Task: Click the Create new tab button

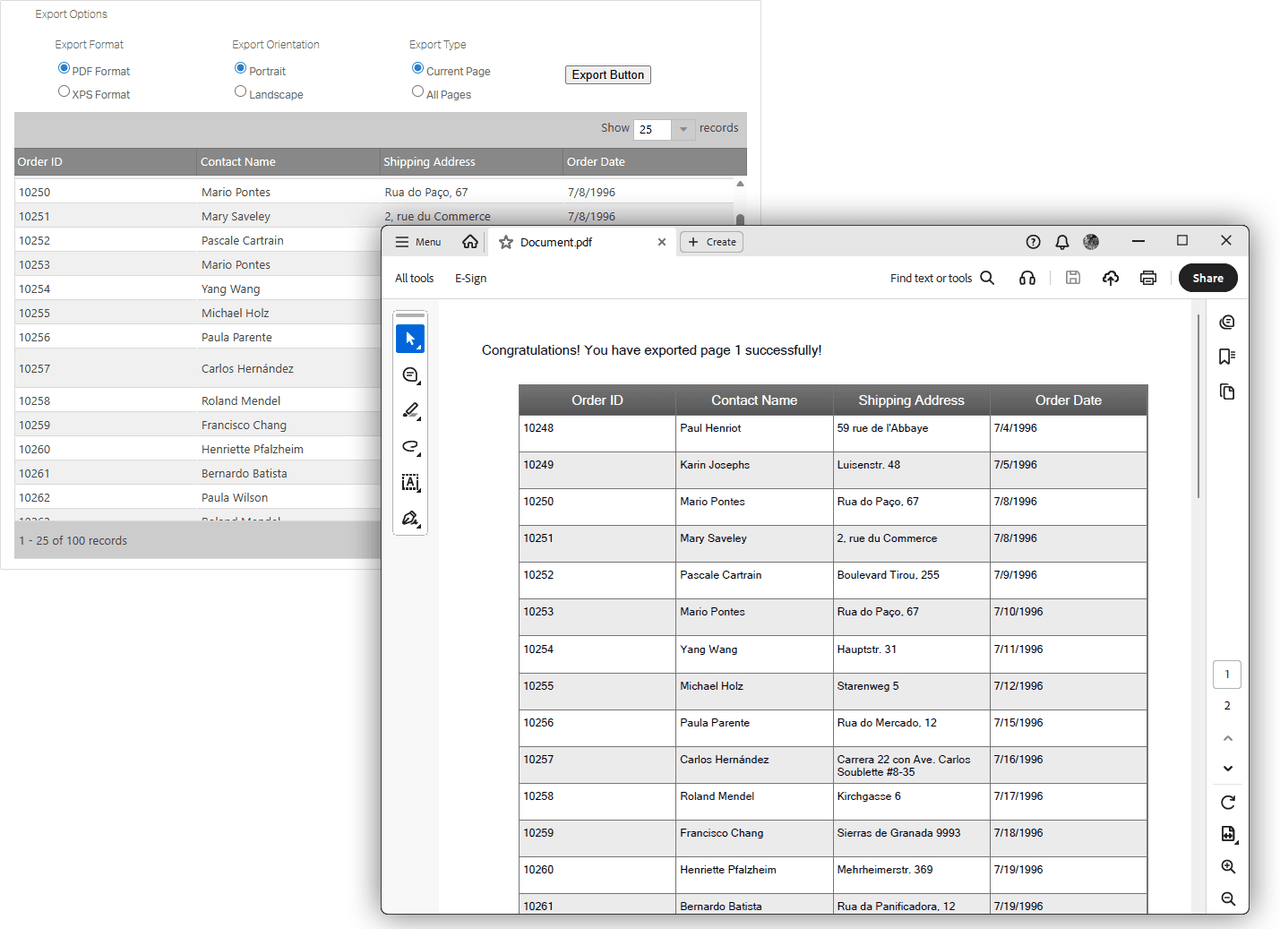Action: 711,242
